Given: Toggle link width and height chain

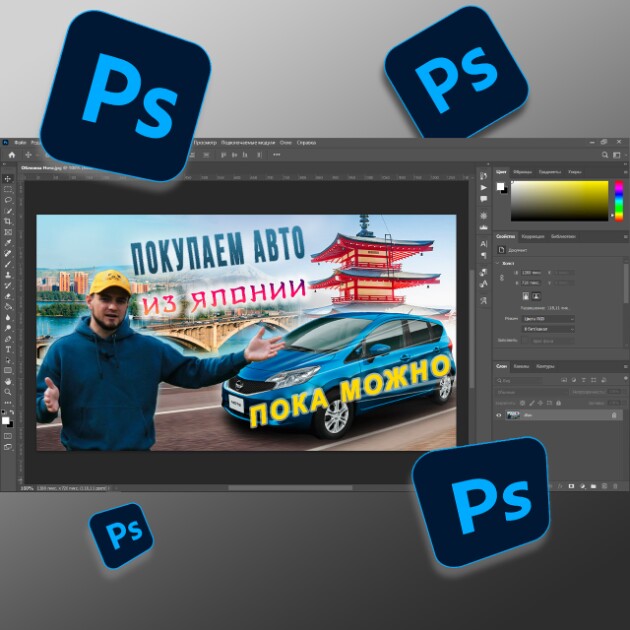Looking at the screenshot, I should tap(502, 278).
